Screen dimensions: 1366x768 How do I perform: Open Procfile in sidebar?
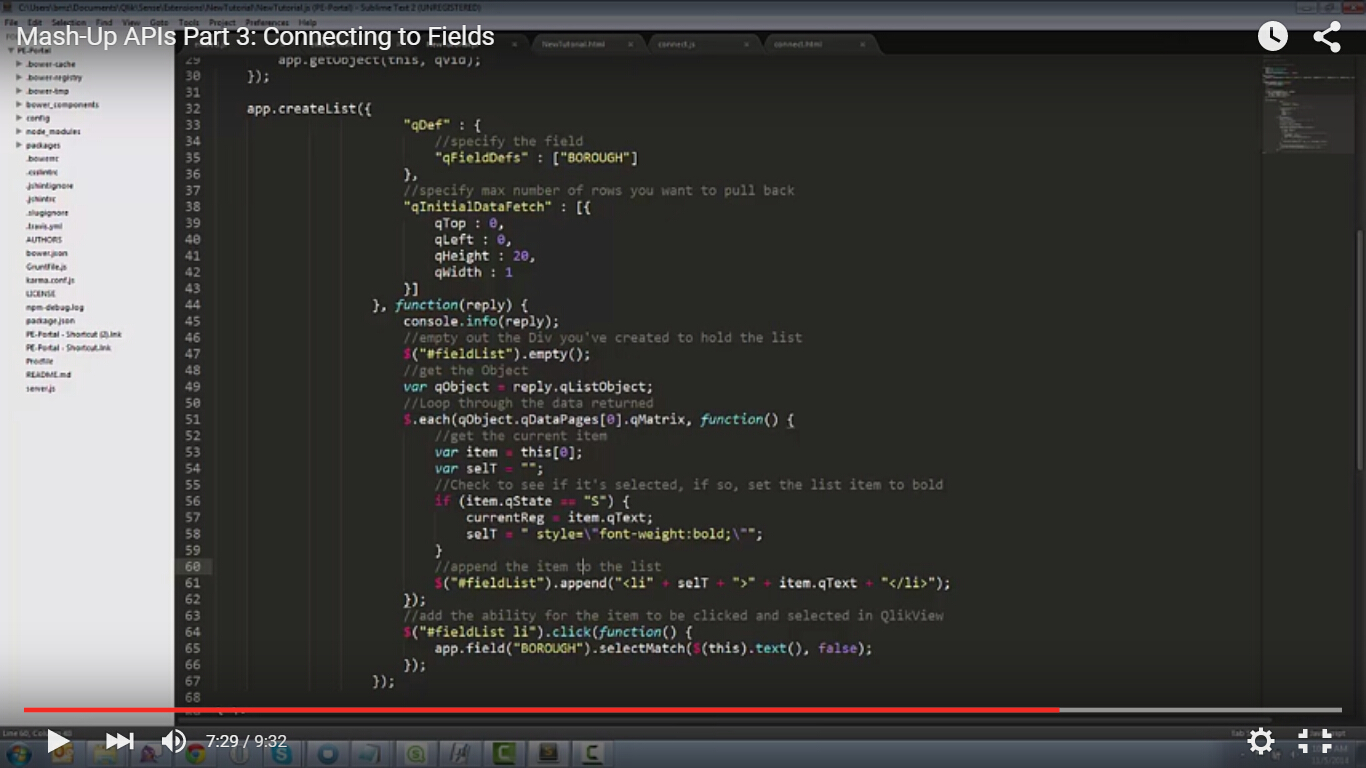pos(40,361)
